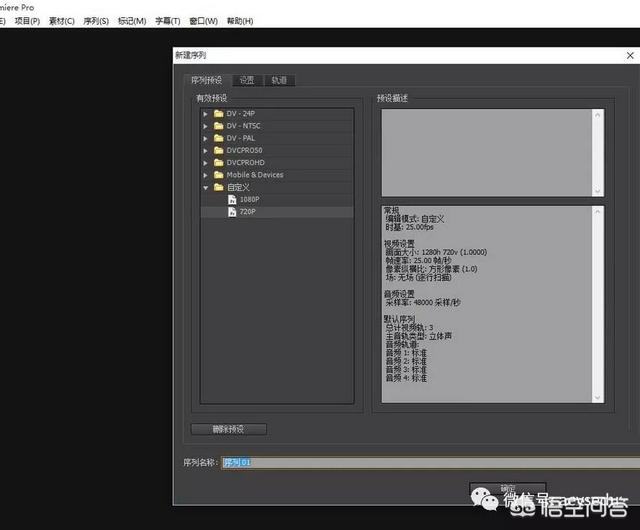Viewport: 640px width, 530px height.
Task: Expand the DVCPRO50 preset folder
Action: [206, 151]
